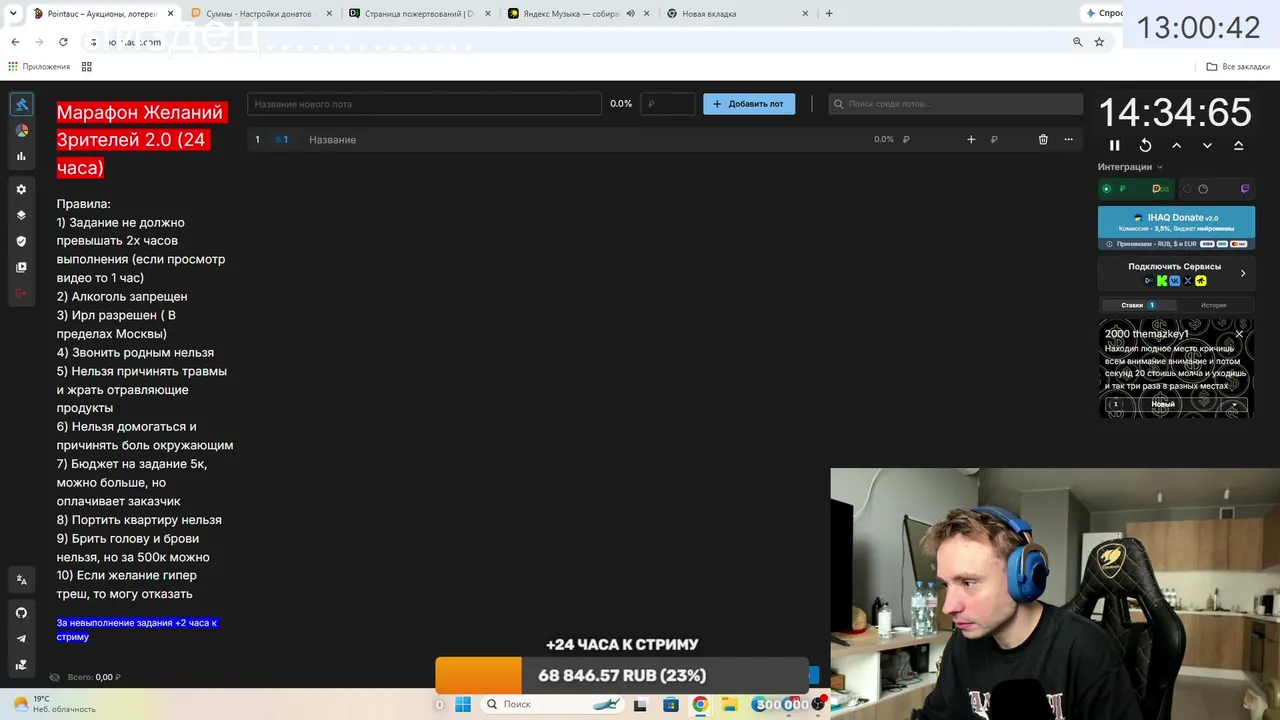Open the Приложения bookmarks shortcut
Image resolution: width=1280 pixels, height=720 pixels.
pyautogui.click(x=39, y=67)
